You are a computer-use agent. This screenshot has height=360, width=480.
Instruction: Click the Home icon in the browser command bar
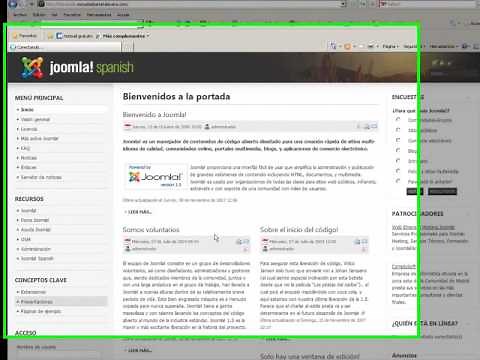click(x=333, y=46)
